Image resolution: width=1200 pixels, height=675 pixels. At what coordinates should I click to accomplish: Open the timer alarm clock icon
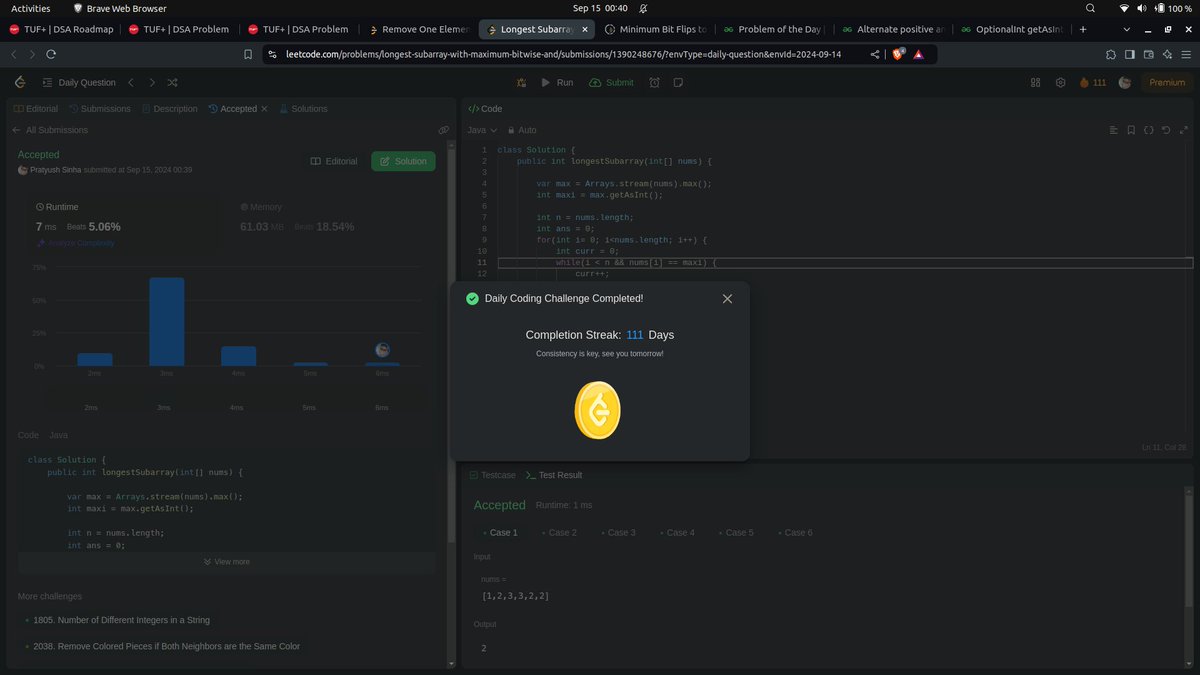[x=654, y=82]
